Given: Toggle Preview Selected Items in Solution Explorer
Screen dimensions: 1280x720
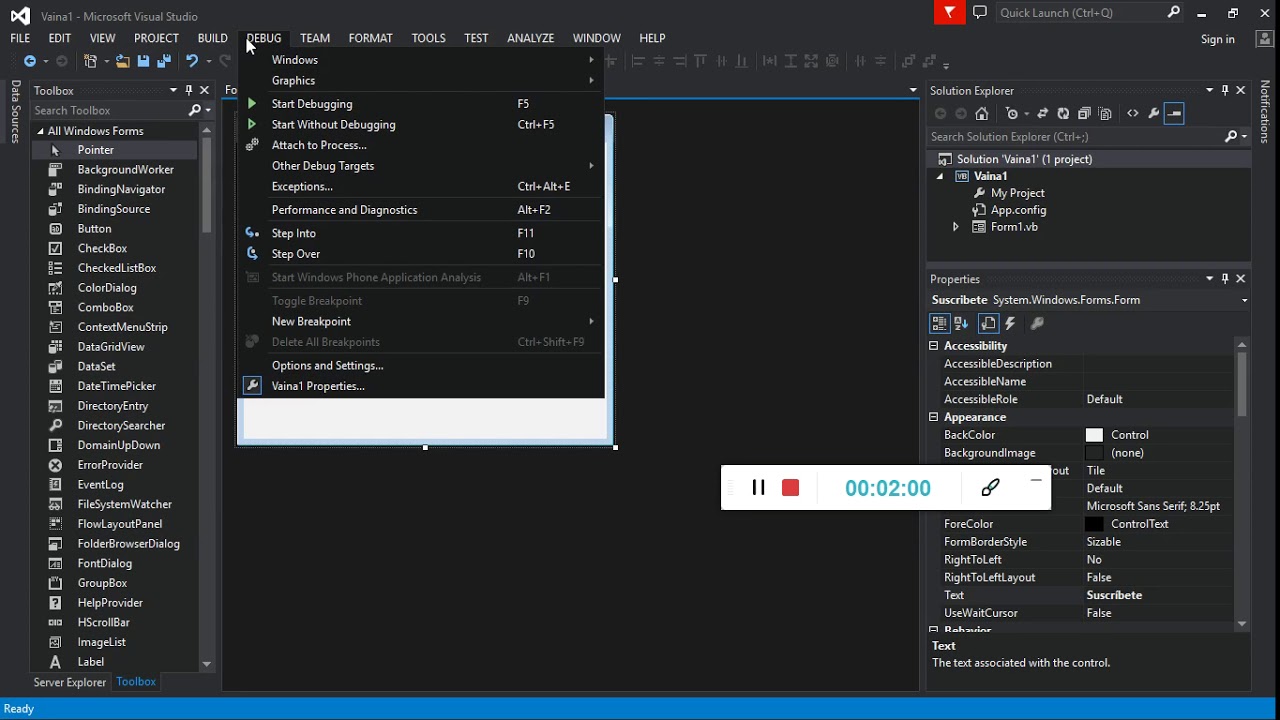Looking at the screenshot, I should (1175, 114).
